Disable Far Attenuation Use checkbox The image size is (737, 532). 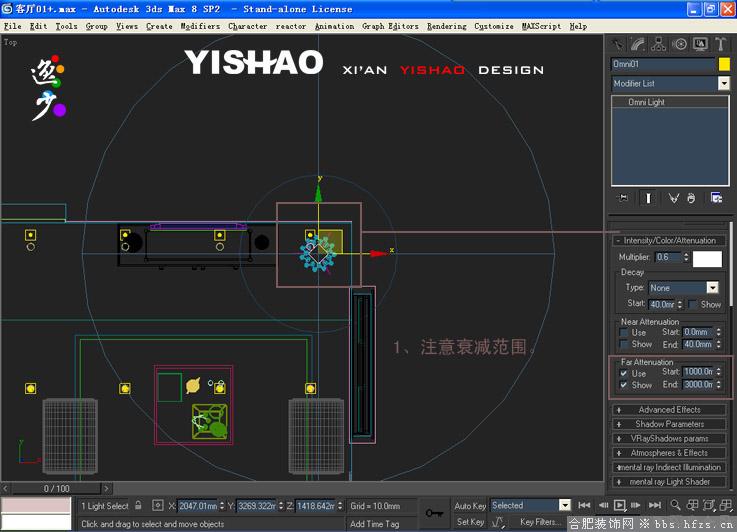tap(624, 374)
